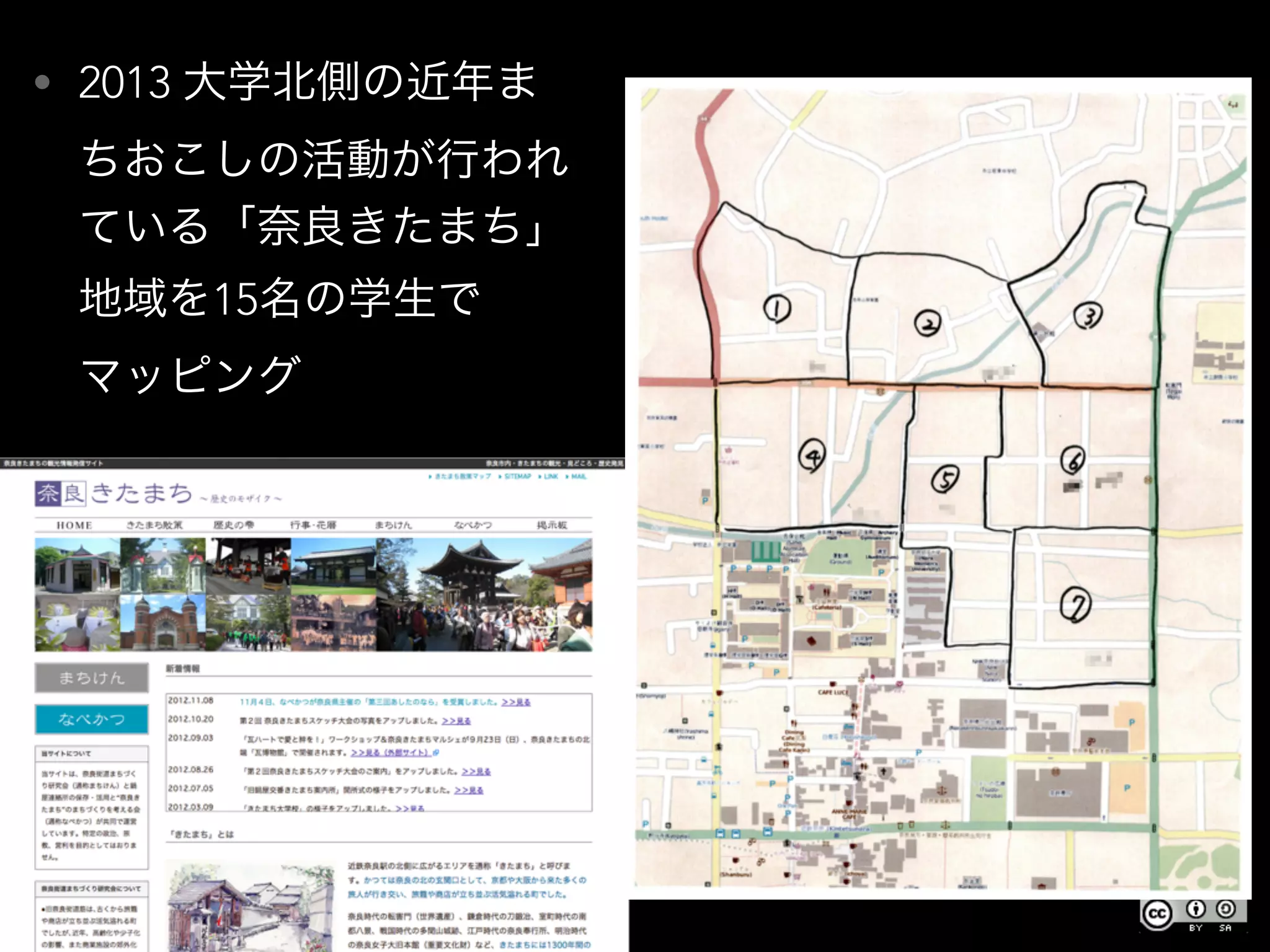Click the CC Attribution BY icon

pos(1196,909)
